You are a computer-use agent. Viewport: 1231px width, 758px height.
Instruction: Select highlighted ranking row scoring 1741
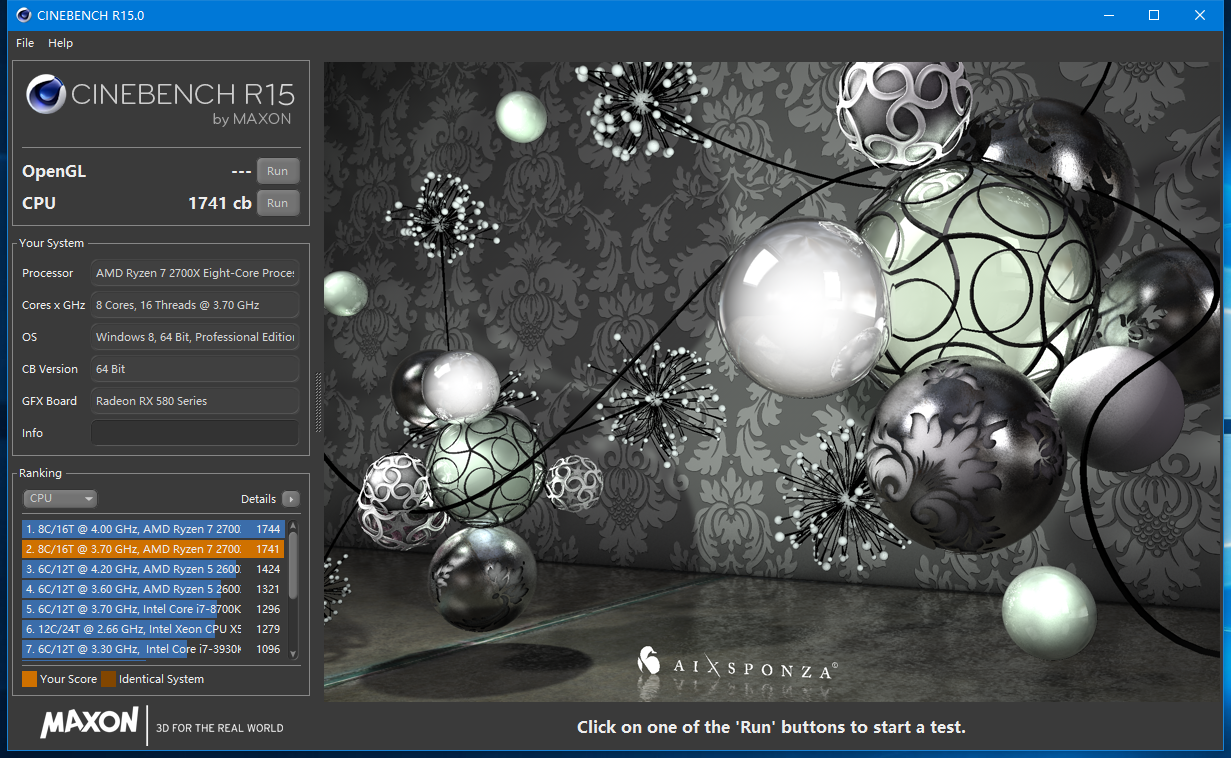click(x=153, y=549)
